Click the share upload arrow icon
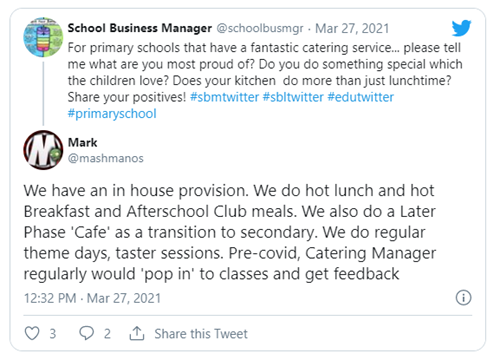Viewport: 500px width, 360px height. (137, 333)
